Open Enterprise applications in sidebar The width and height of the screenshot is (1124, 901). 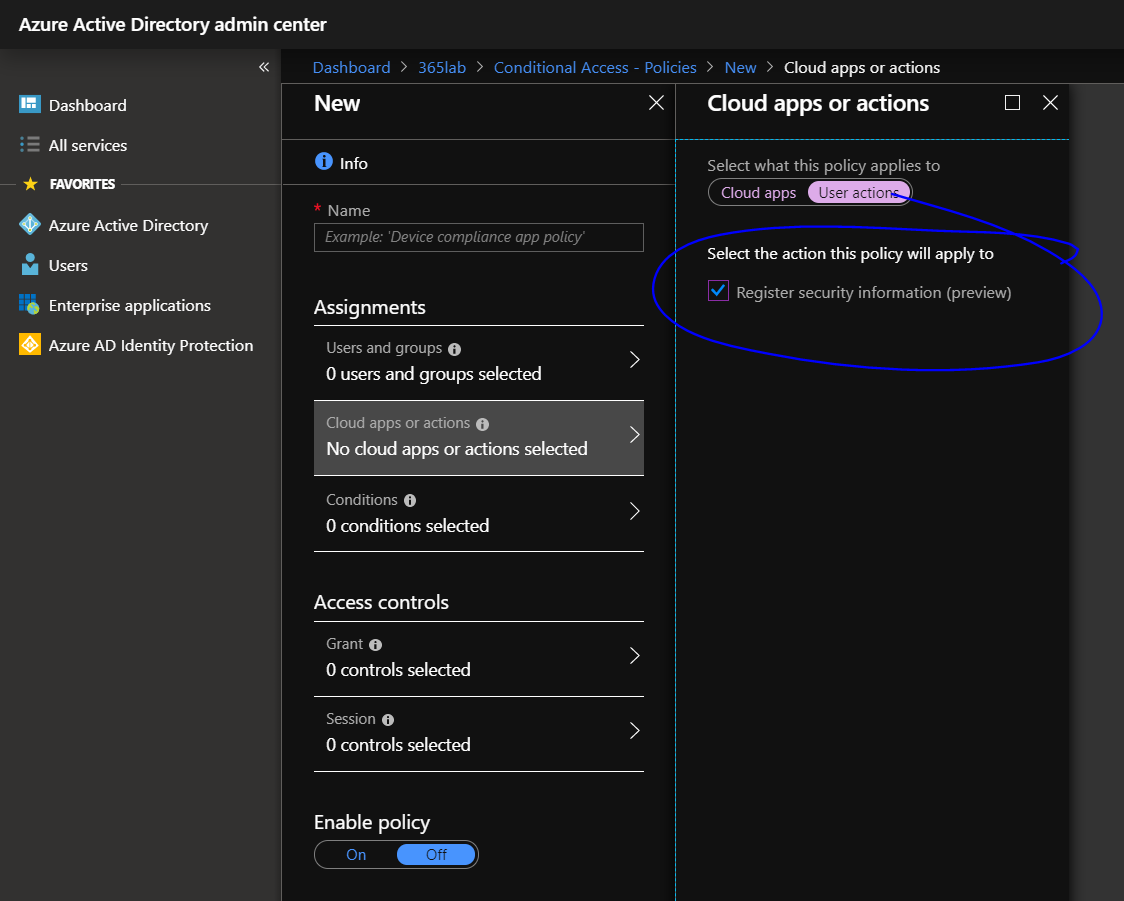(130, 306)
